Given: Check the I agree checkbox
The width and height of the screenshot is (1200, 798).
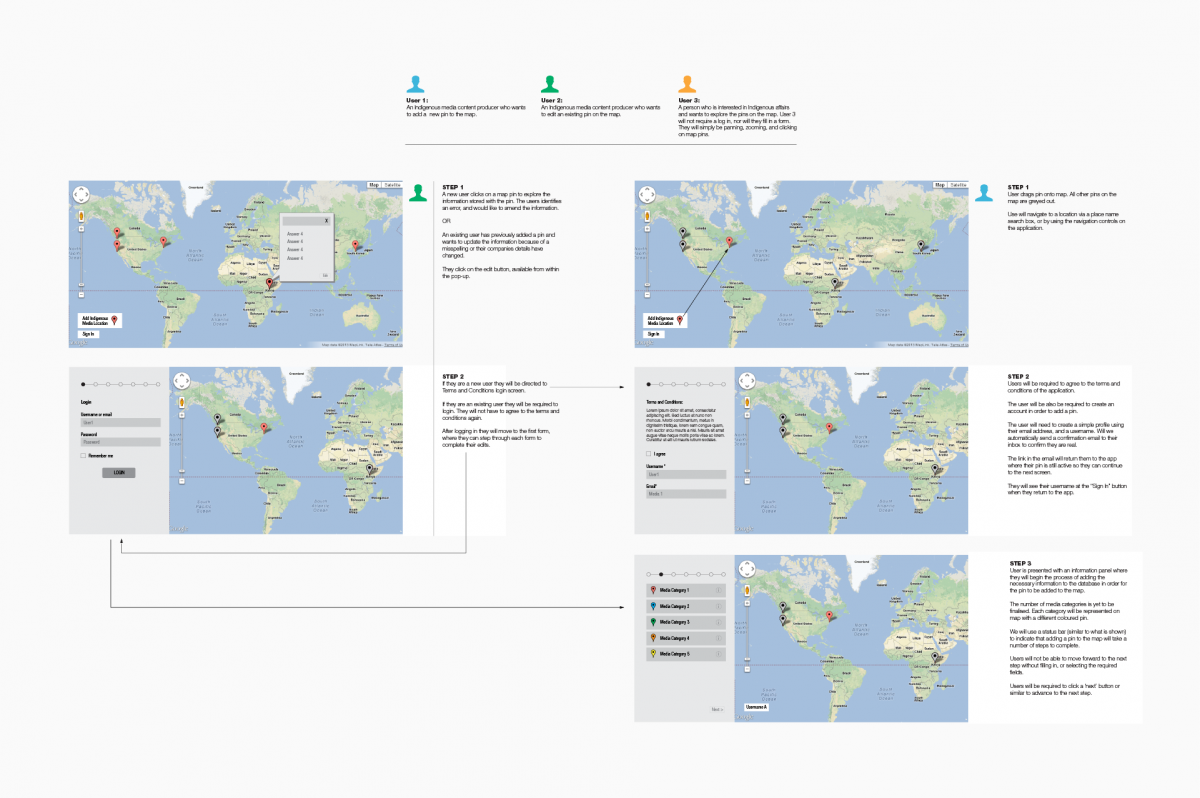Looking at the screenshot, I should pos(649,453).
